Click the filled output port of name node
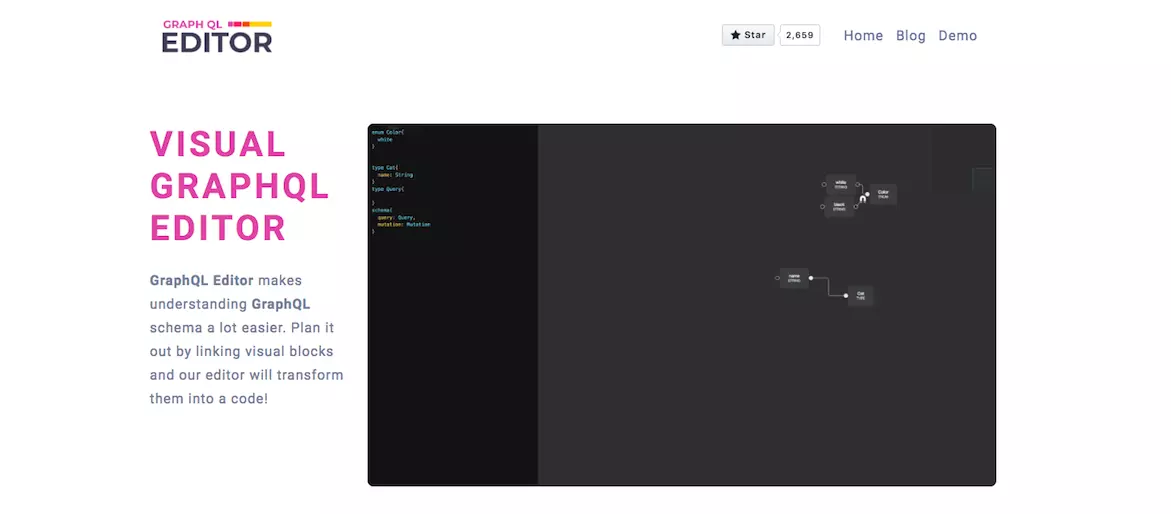This screenshot has width=1171, height=514. tap(811, 278)
